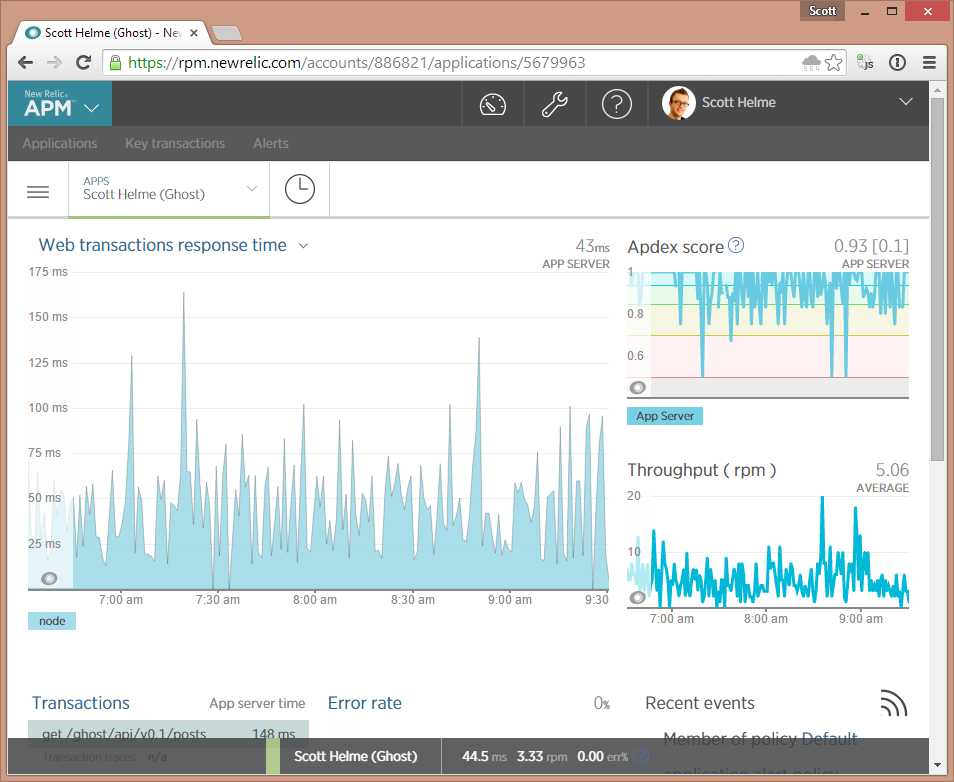The height and width of the screenshot is (782, 954).
Task: Toggle the node series legend
Action: pyautogui.click(x=52, y=621)
